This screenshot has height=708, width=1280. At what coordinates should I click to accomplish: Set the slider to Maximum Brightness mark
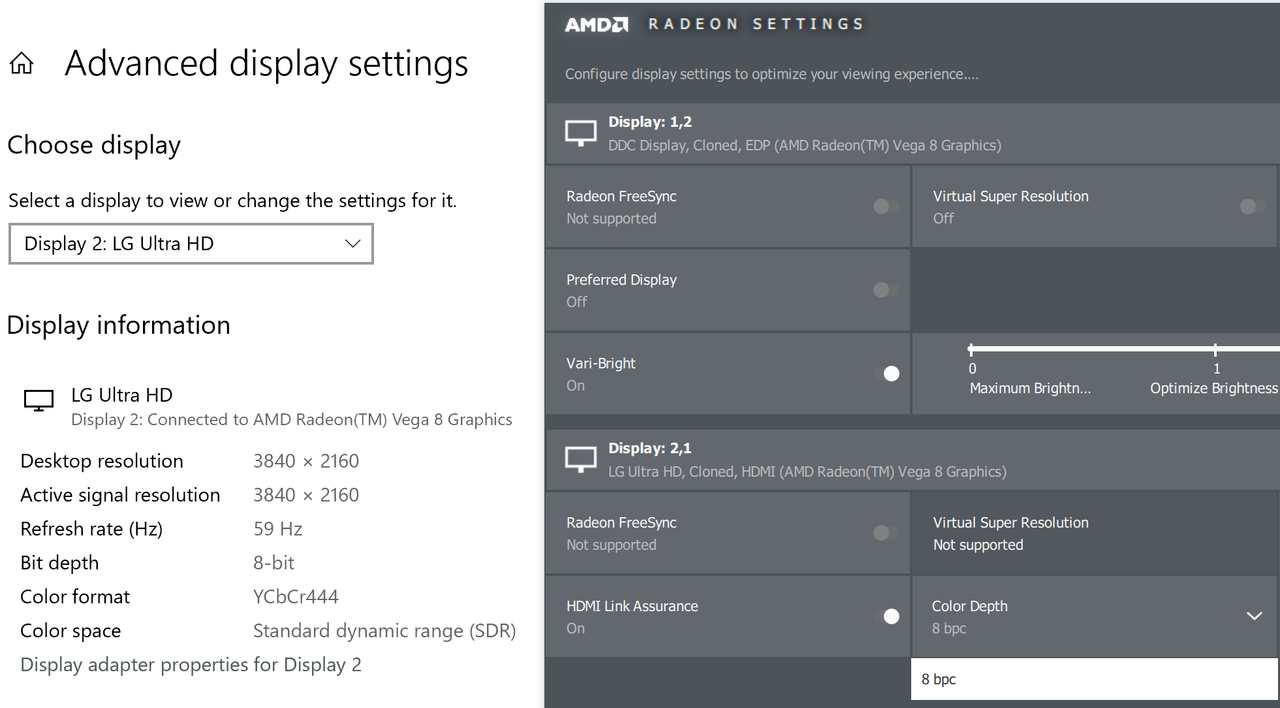[x=971, y=350]
